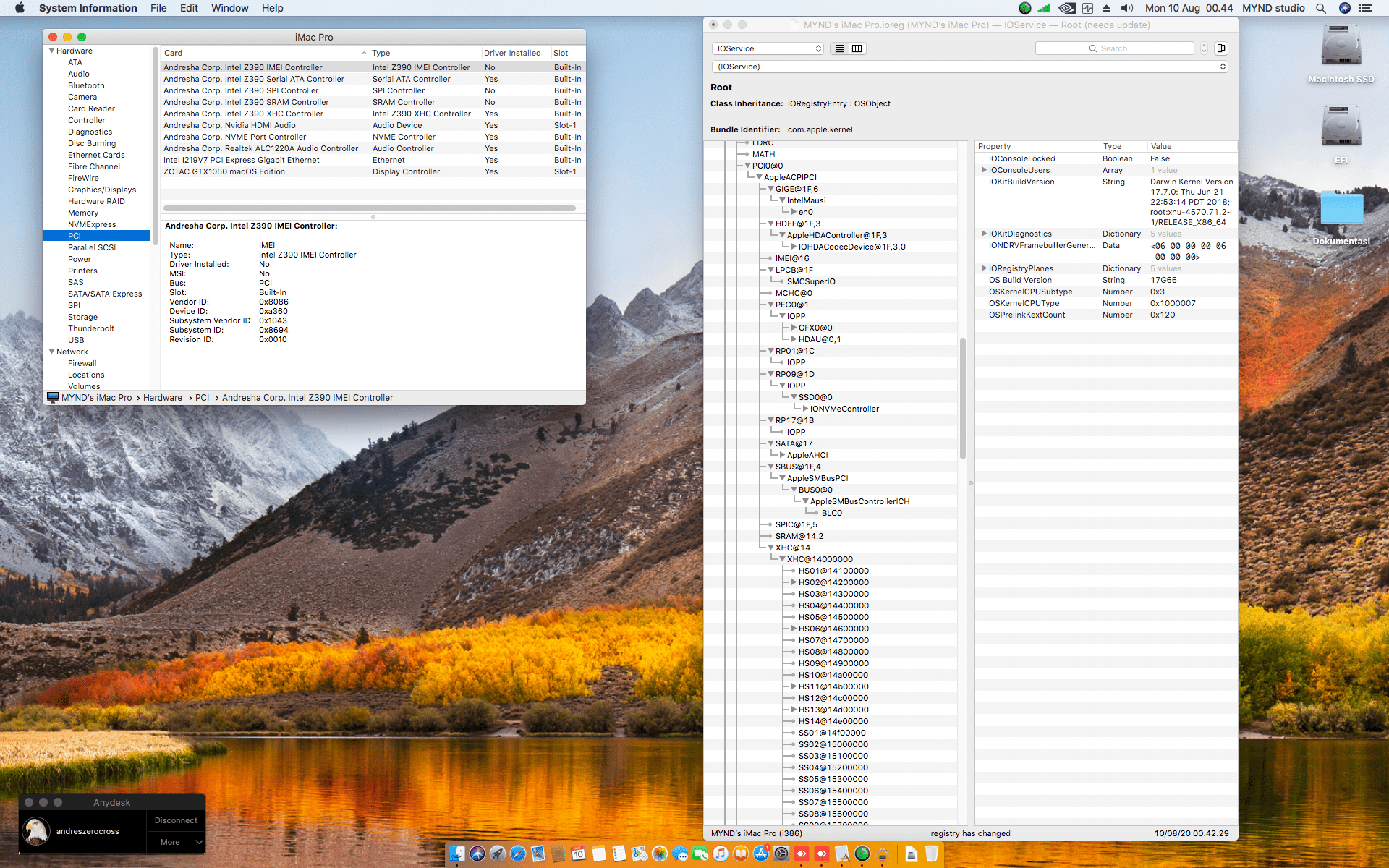Open the Apple menu
The height and width of the screenshot is (868, 1389).
coord(20,8)
